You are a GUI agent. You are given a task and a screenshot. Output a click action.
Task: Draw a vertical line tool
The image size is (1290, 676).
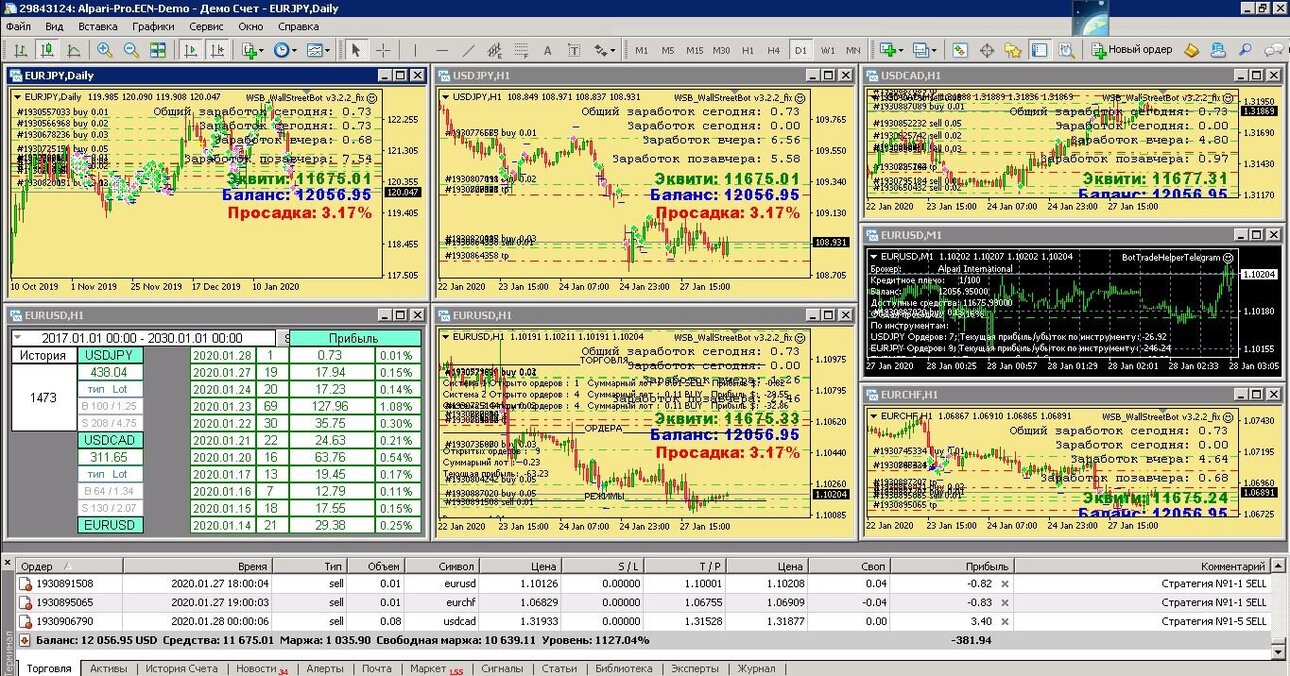tap(415, 50)
